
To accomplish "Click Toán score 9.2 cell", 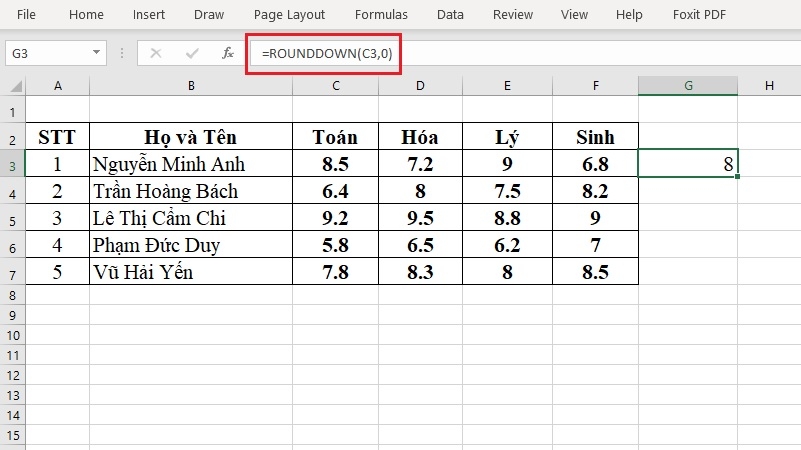I will pos(336,218).
